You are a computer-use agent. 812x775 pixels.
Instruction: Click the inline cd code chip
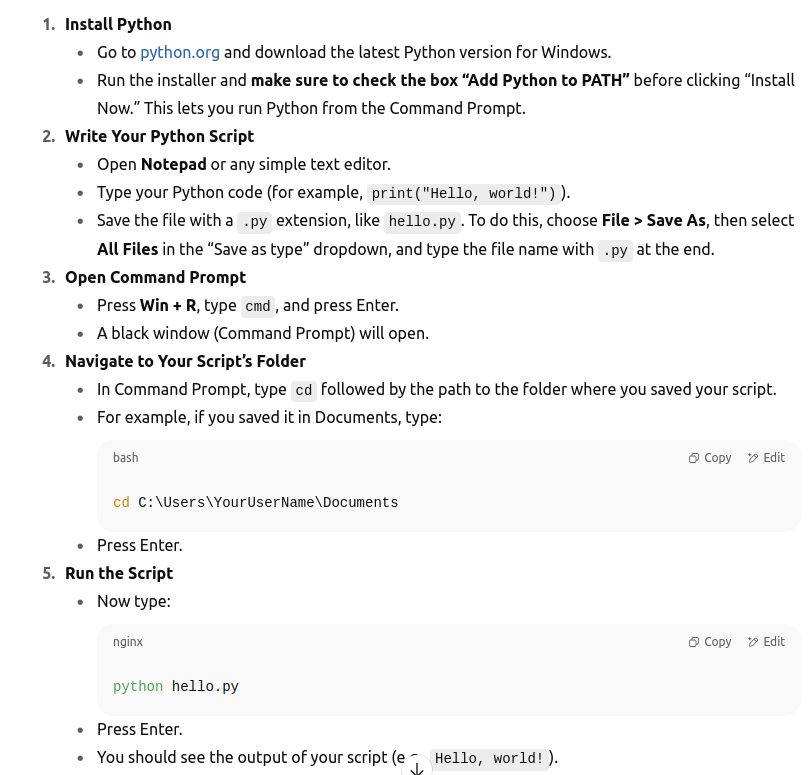click(303, 390)
